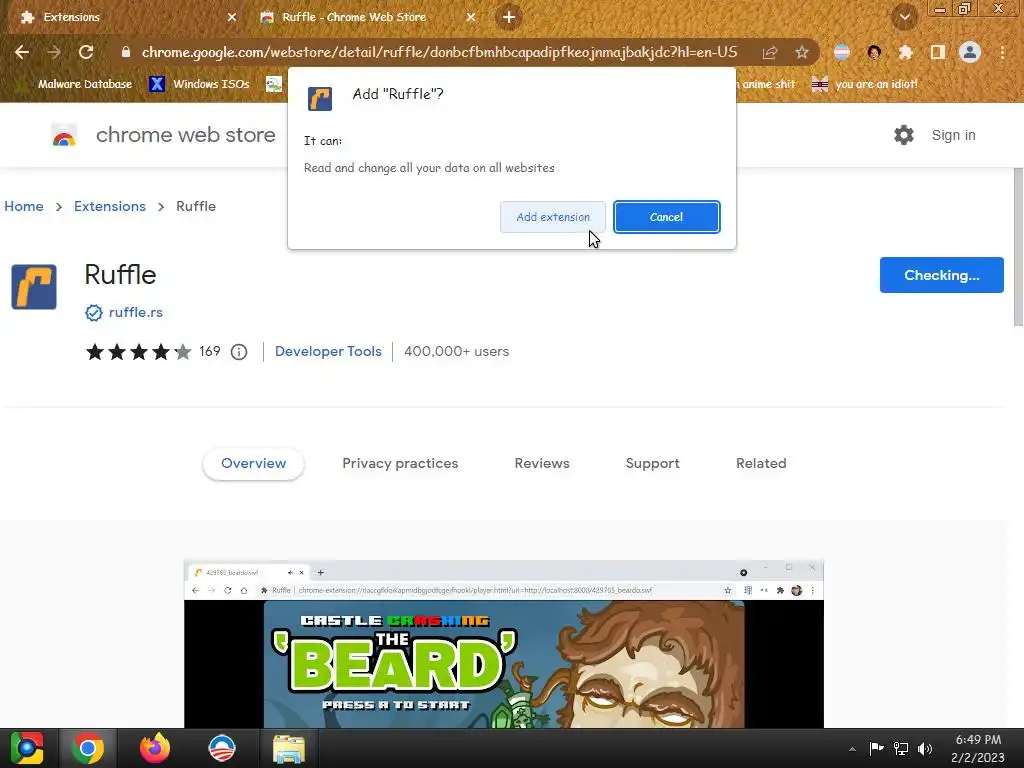
Task: Reload the page with refresh icon
Action: [x=86, y=52]
